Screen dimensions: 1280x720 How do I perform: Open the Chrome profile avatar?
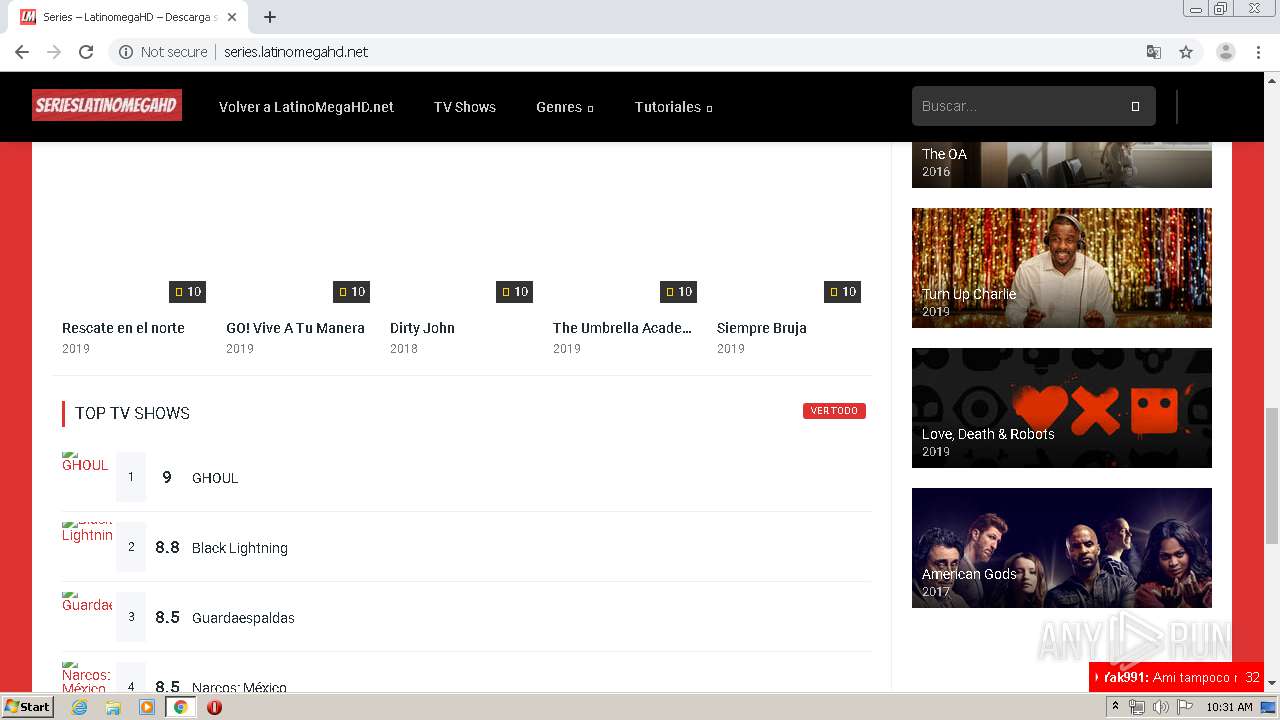pos(1225,52)
